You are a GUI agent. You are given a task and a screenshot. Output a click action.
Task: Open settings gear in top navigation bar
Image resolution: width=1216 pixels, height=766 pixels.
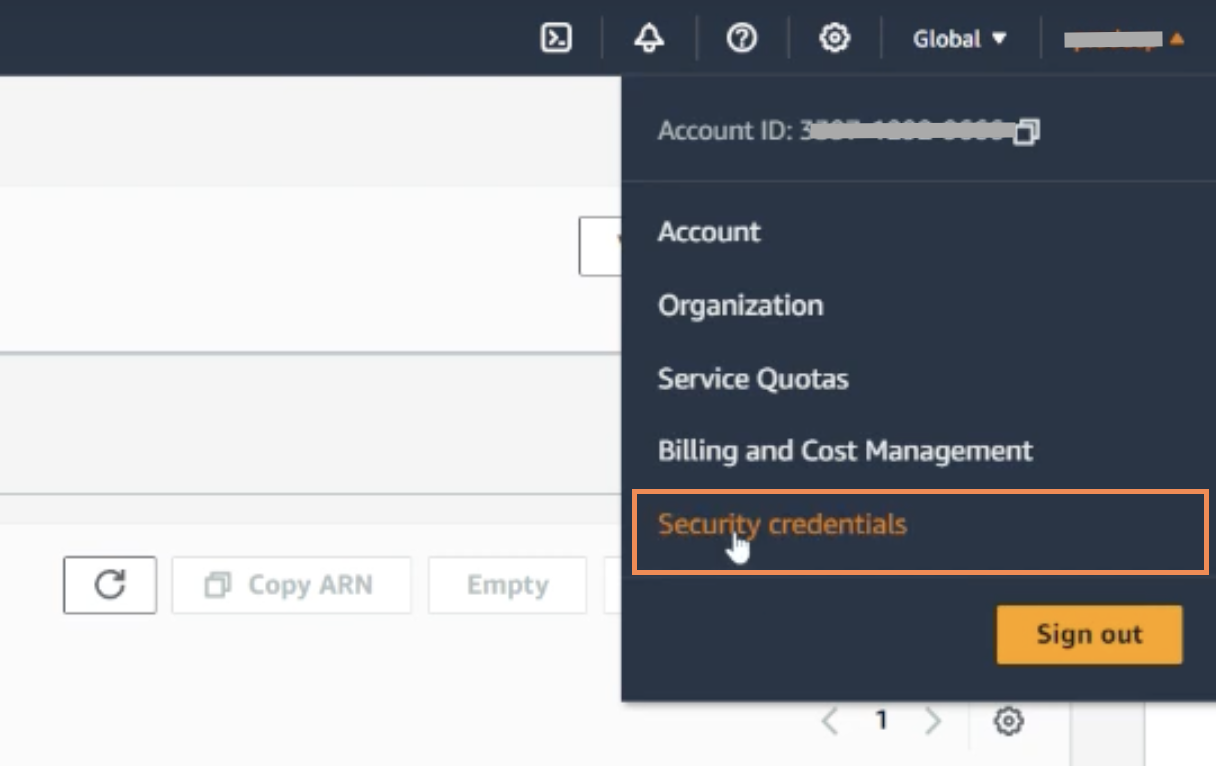pyautogui.click(x=834, y=39)
